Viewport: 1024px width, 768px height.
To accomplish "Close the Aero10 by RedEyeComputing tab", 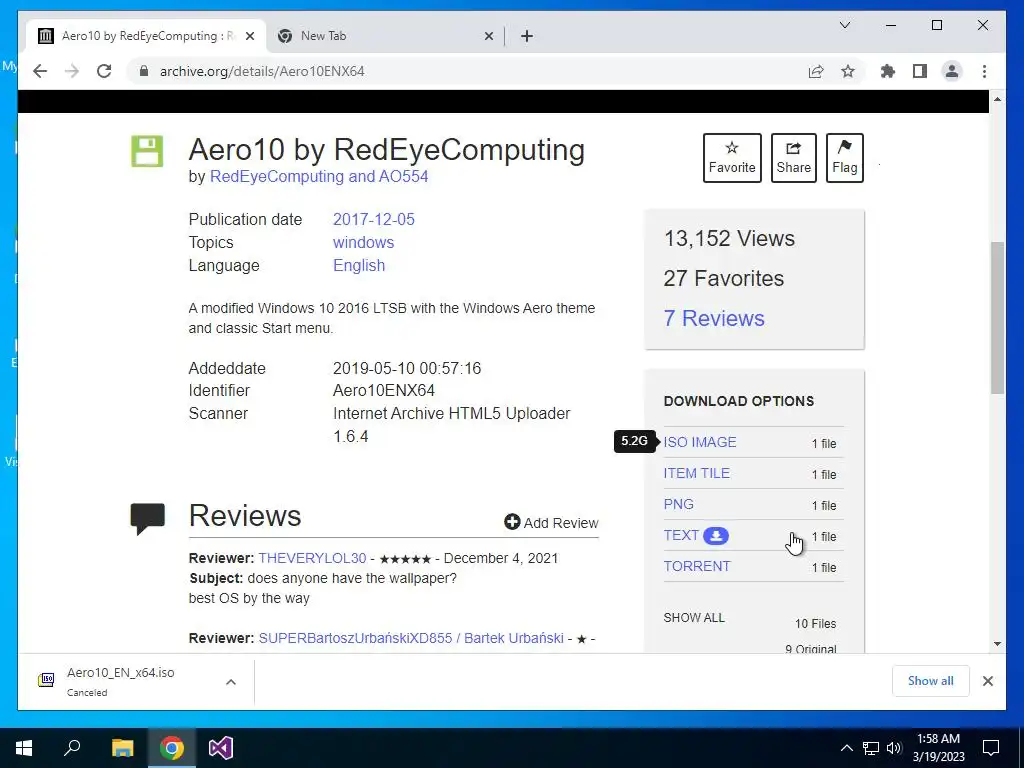I will point(249,36).
